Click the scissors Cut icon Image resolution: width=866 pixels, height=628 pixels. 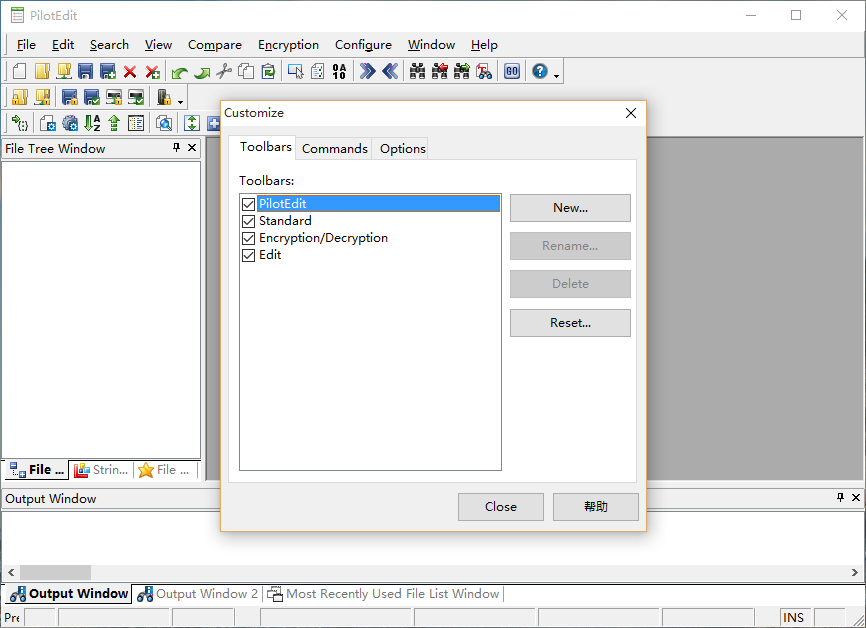click(223, 71)
